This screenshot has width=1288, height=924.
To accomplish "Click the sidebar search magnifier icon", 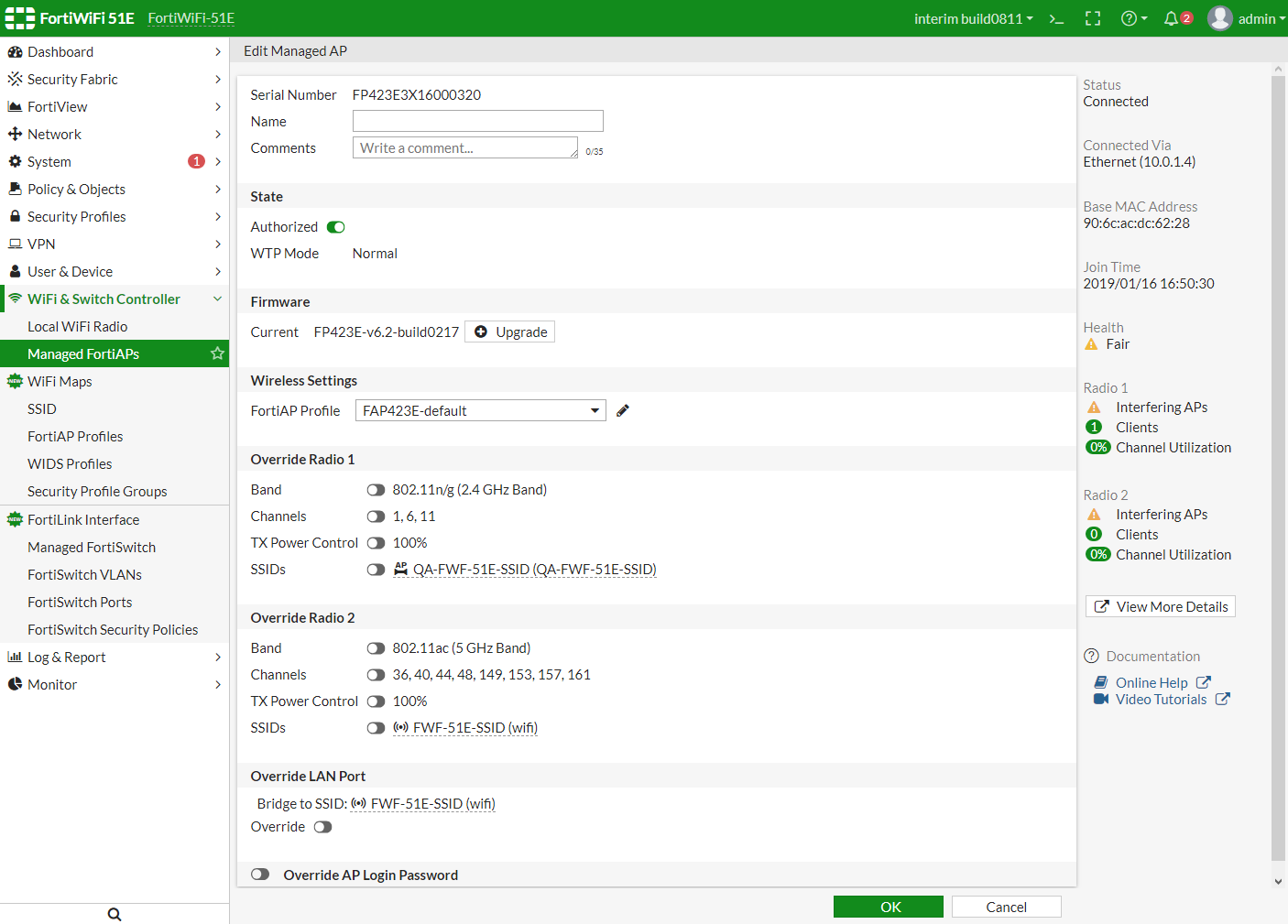I will (x=115, y=914).
